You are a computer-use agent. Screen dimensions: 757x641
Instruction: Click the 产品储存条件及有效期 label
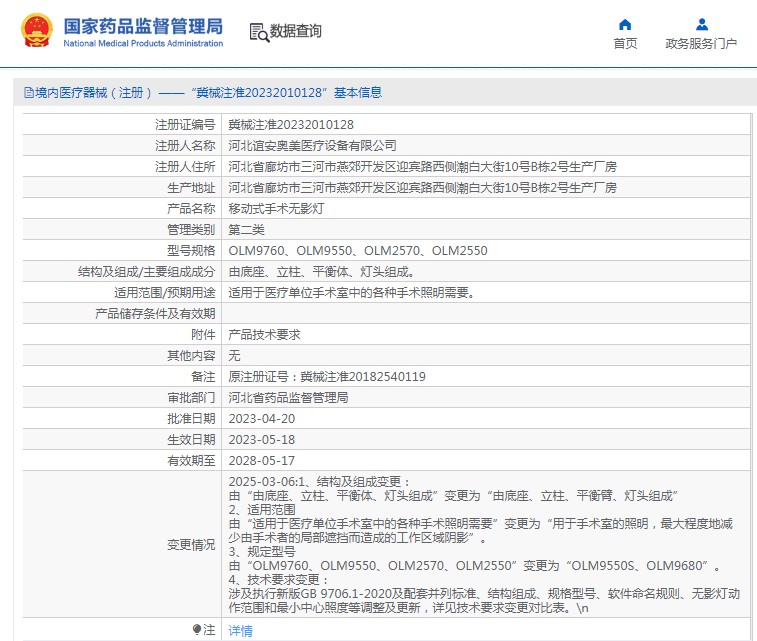[x=155, y=314]
